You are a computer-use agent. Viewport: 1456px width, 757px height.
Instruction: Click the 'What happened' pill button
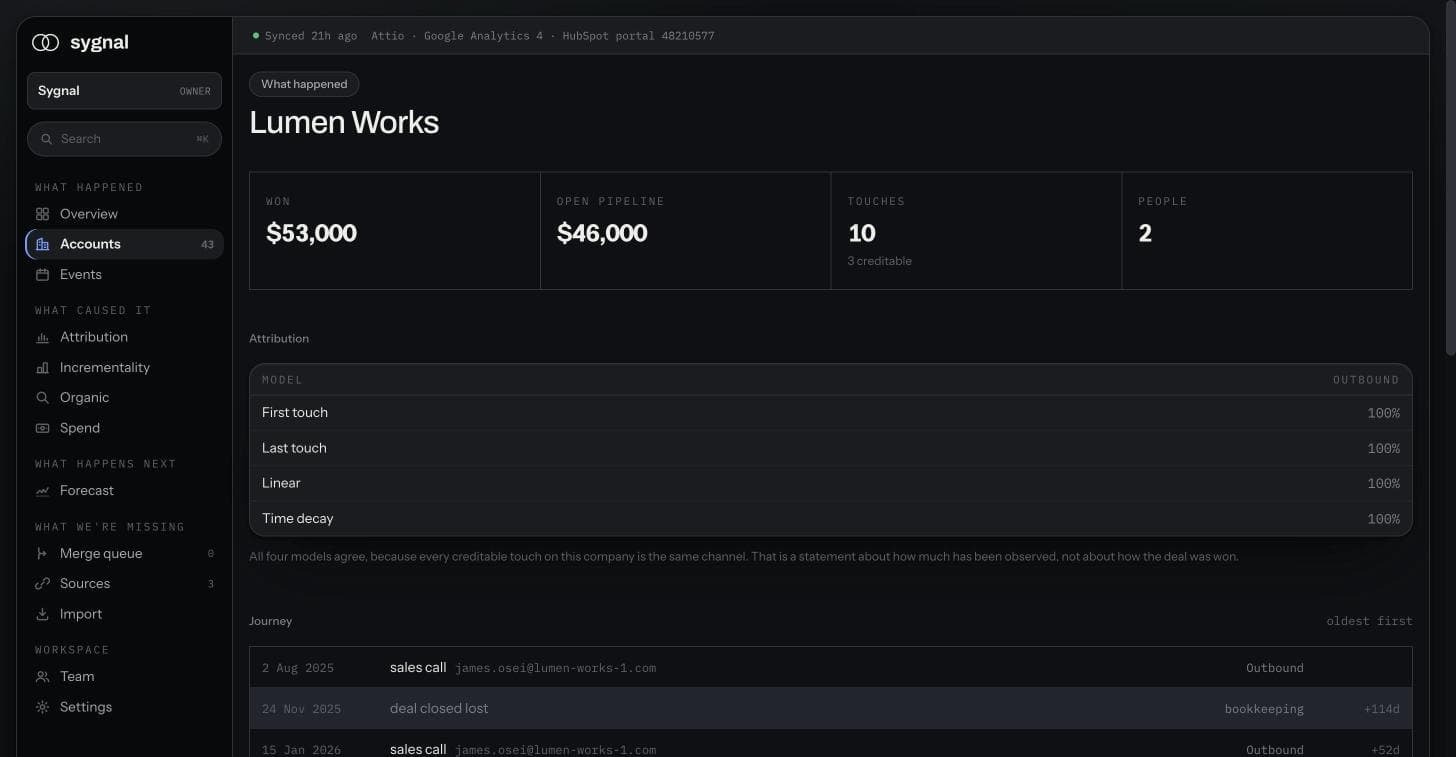pyautogui.click(x=304, y=84)
